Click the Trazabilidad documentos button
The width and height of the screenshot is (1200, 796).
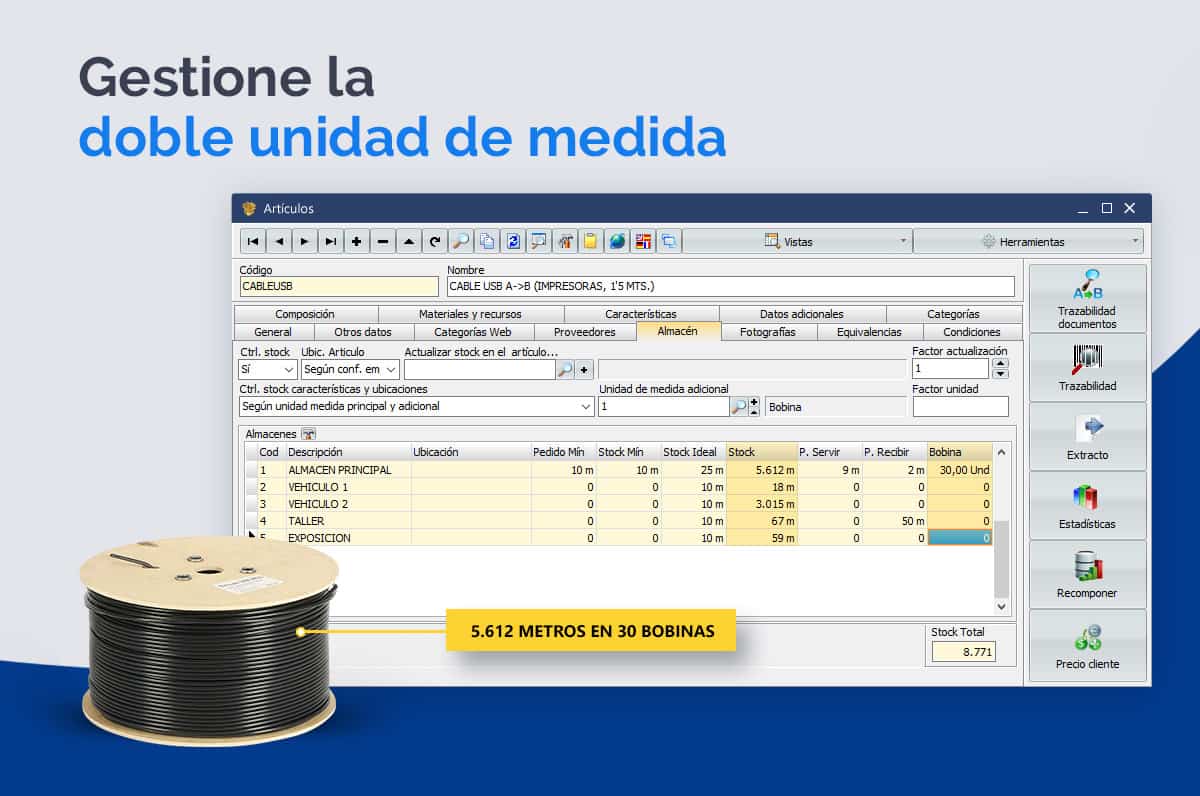click(1087, 299)
